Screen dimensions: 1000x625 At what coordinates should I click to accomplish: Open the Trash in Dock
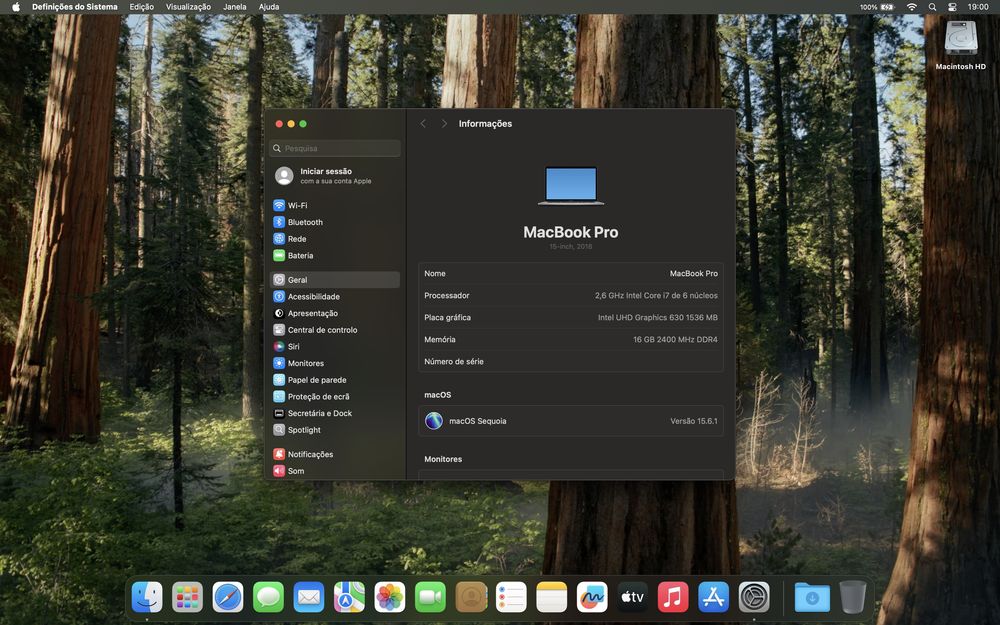(853, 598)
